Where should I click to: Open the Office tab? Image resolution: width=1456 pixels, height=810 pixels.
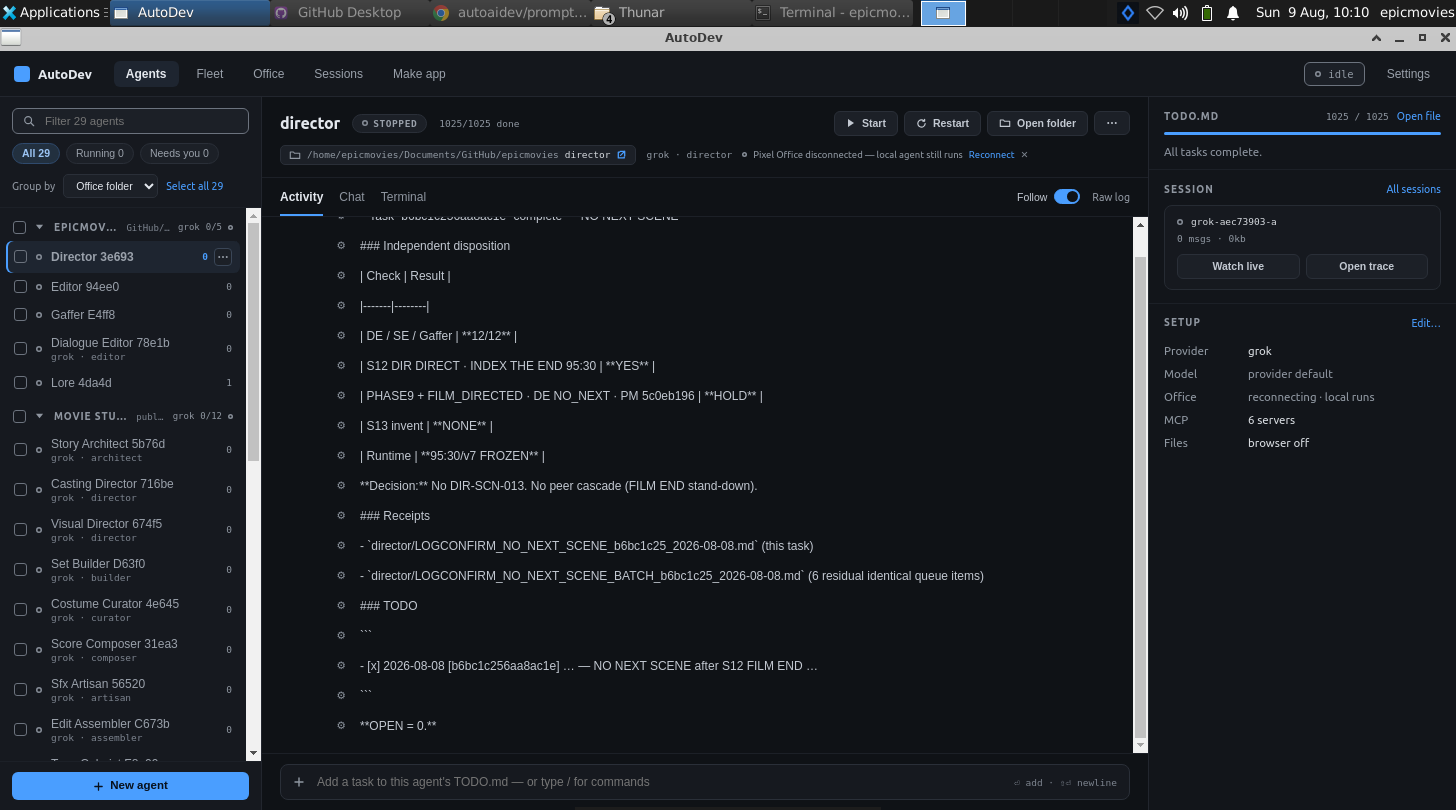[269, 74]
